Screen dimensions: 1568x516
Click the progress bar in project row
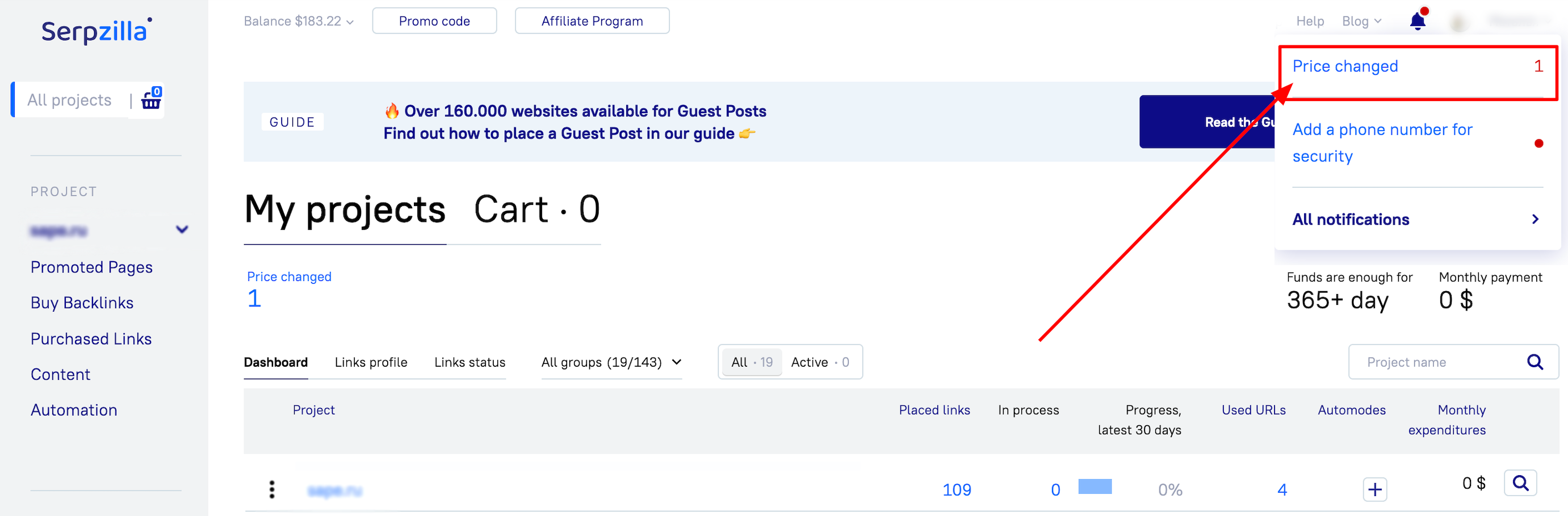(1095, 486)
